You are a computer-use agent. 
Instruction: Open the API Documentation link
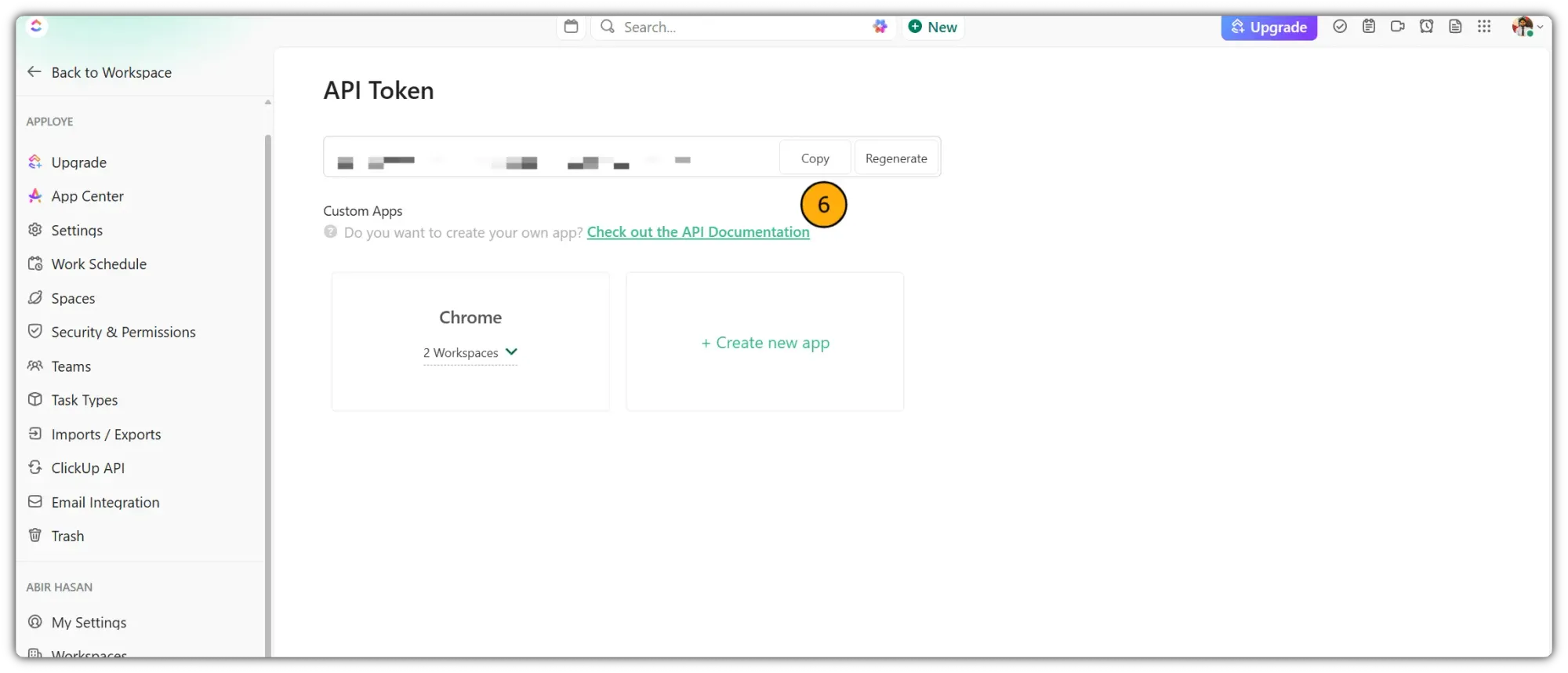click(x=698, y=232)
